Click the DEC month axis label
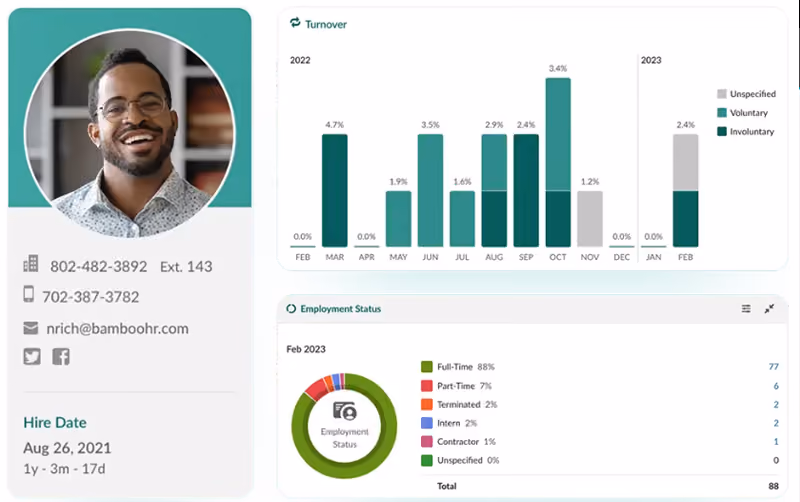Viewport: 800px width, 502px height. 621,257
